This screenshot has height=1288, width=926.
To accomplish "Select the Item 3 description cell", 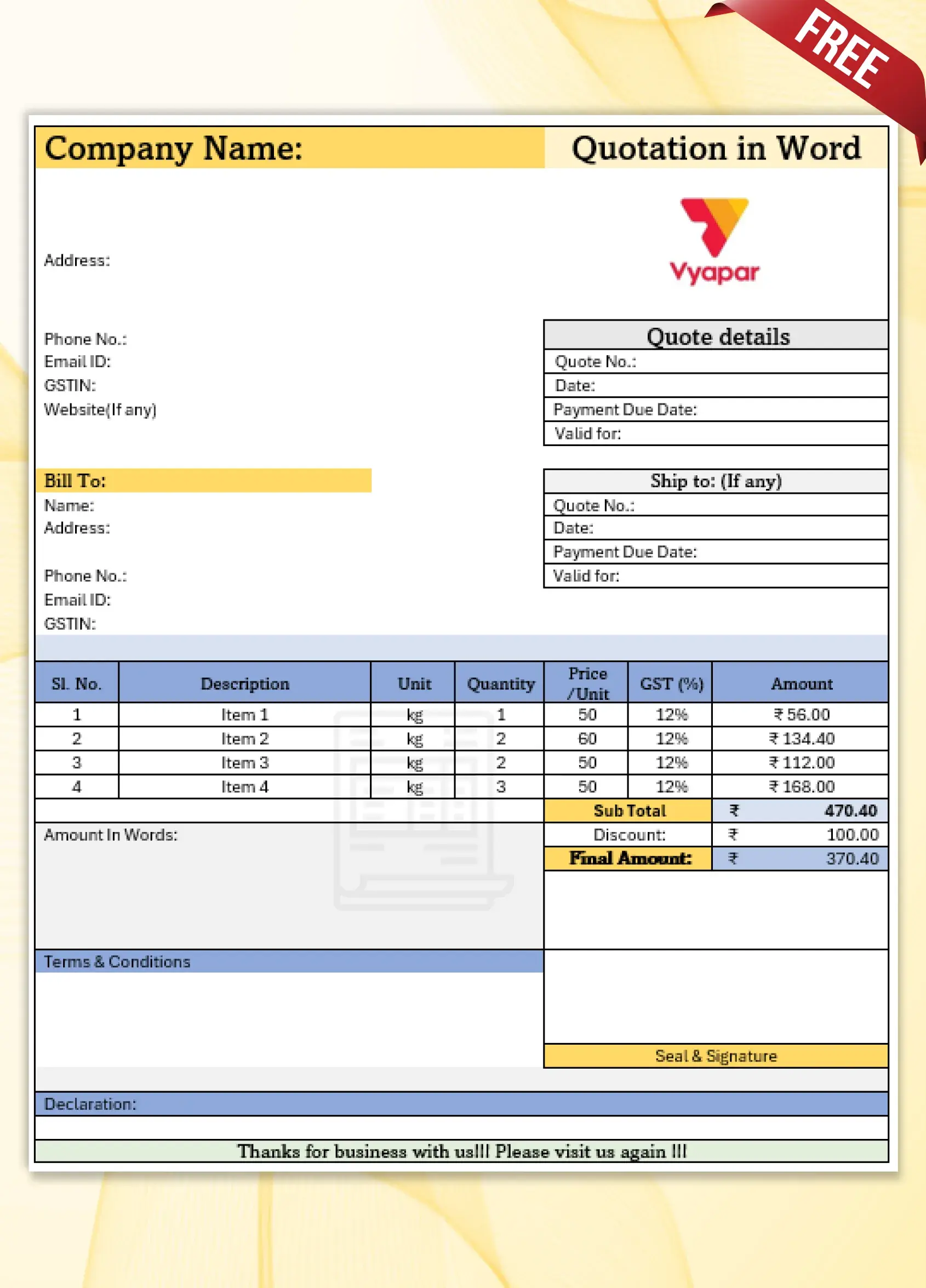I will point(245,763).
